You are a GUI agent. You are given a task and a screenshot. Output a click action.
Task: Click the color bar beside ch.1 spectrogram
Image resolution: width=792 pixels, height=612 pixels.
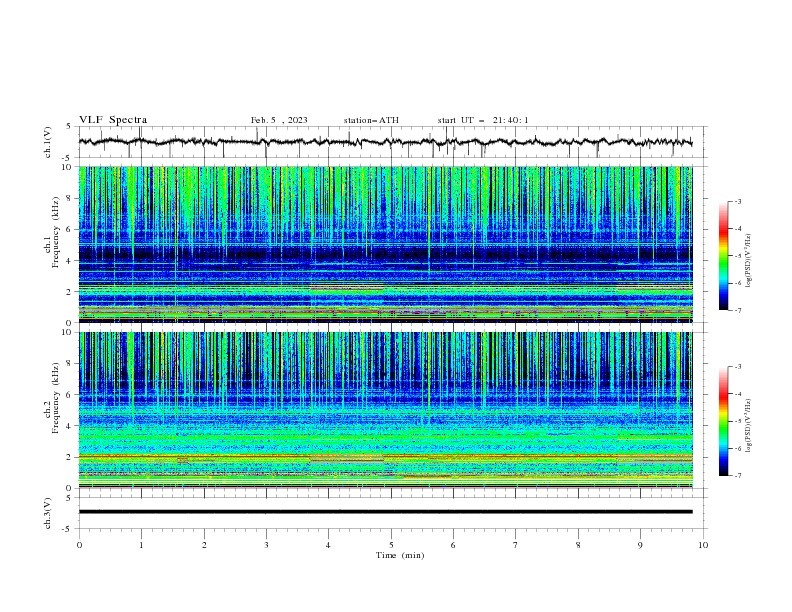tap(723, 256)
